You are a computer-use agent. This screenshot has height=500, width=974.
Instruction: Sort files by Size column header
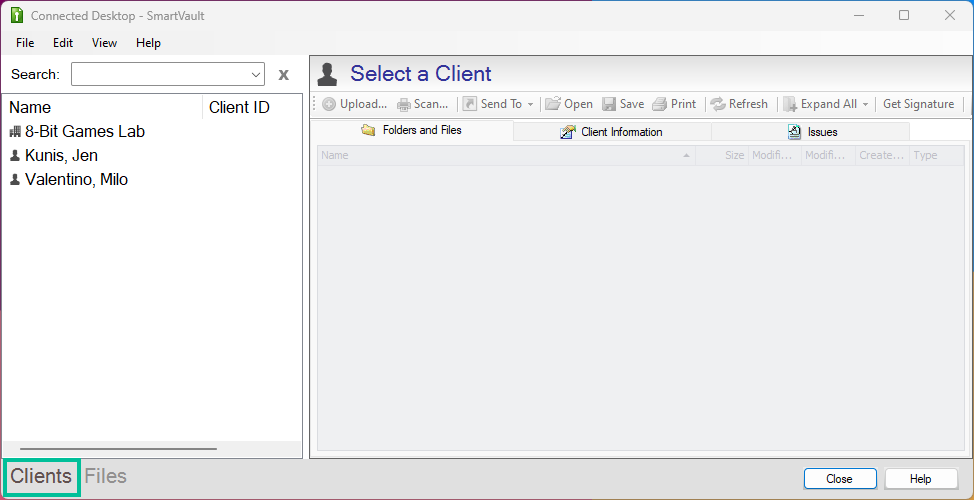pyautogui.click(x=722, y=155)
